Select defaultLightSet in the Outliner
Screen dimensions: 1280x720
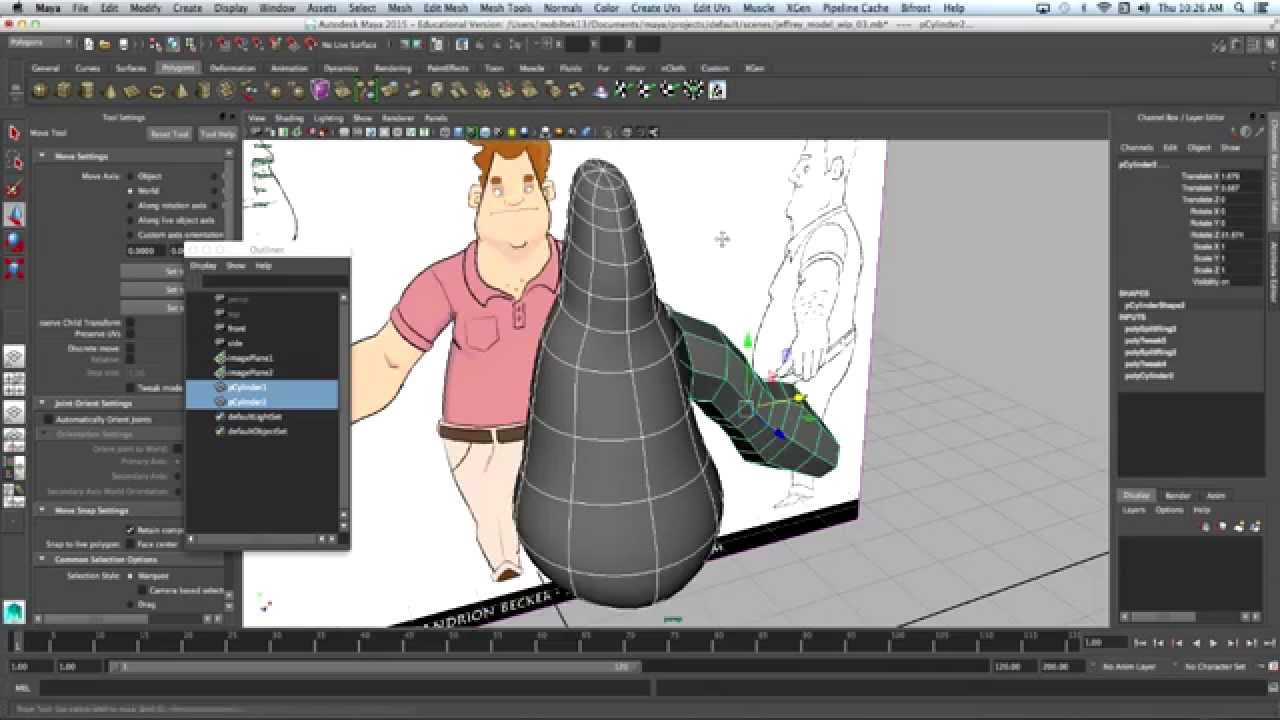pos(255,416)
